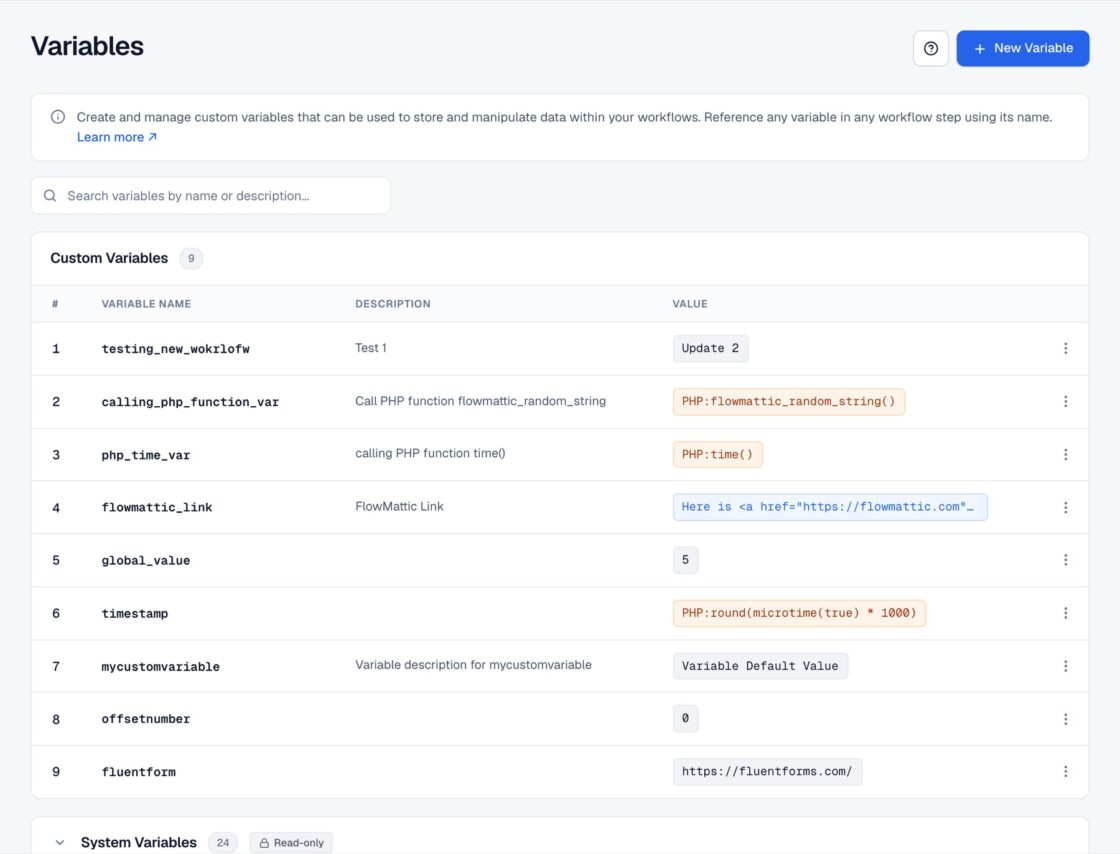Click the Variables page heading

click(x=87, y=46)
